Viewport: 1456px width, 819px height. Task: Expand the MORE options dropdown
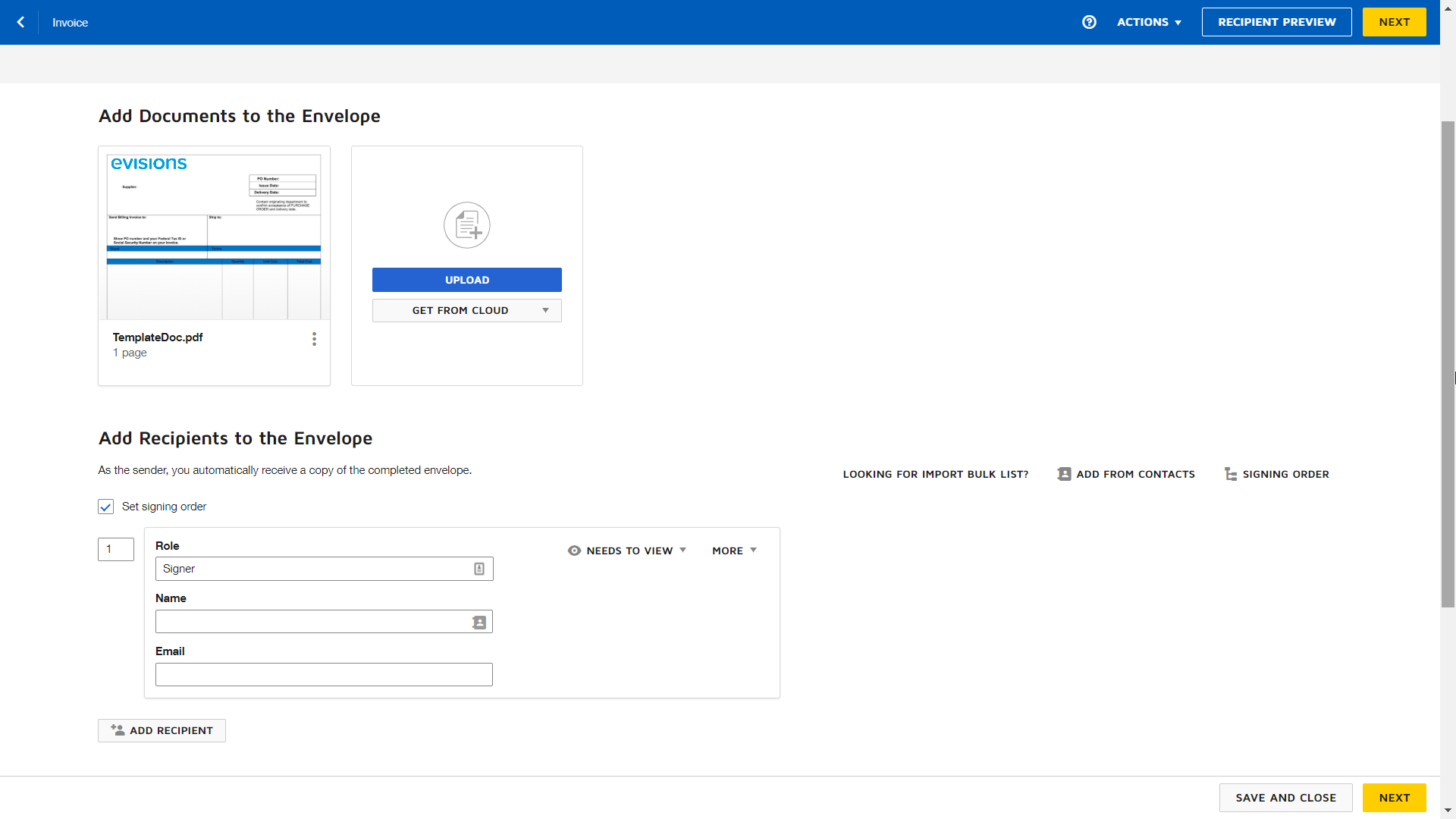point(735,549)
